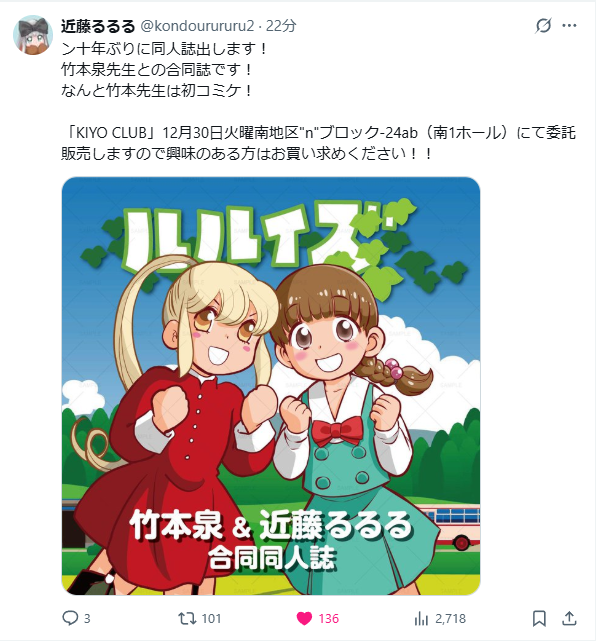Image resolution: width=598 pixels, height=641 pixels.
Task: Open 近藤るるる profile avatar picture
Action: coord(33,35)
